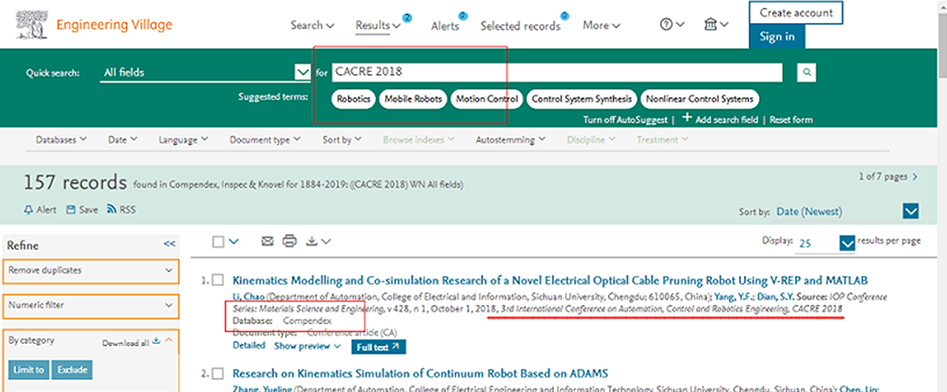947x392 pixels.
Task: Click the RSS feed icon
Action: [x=111, y=210]
